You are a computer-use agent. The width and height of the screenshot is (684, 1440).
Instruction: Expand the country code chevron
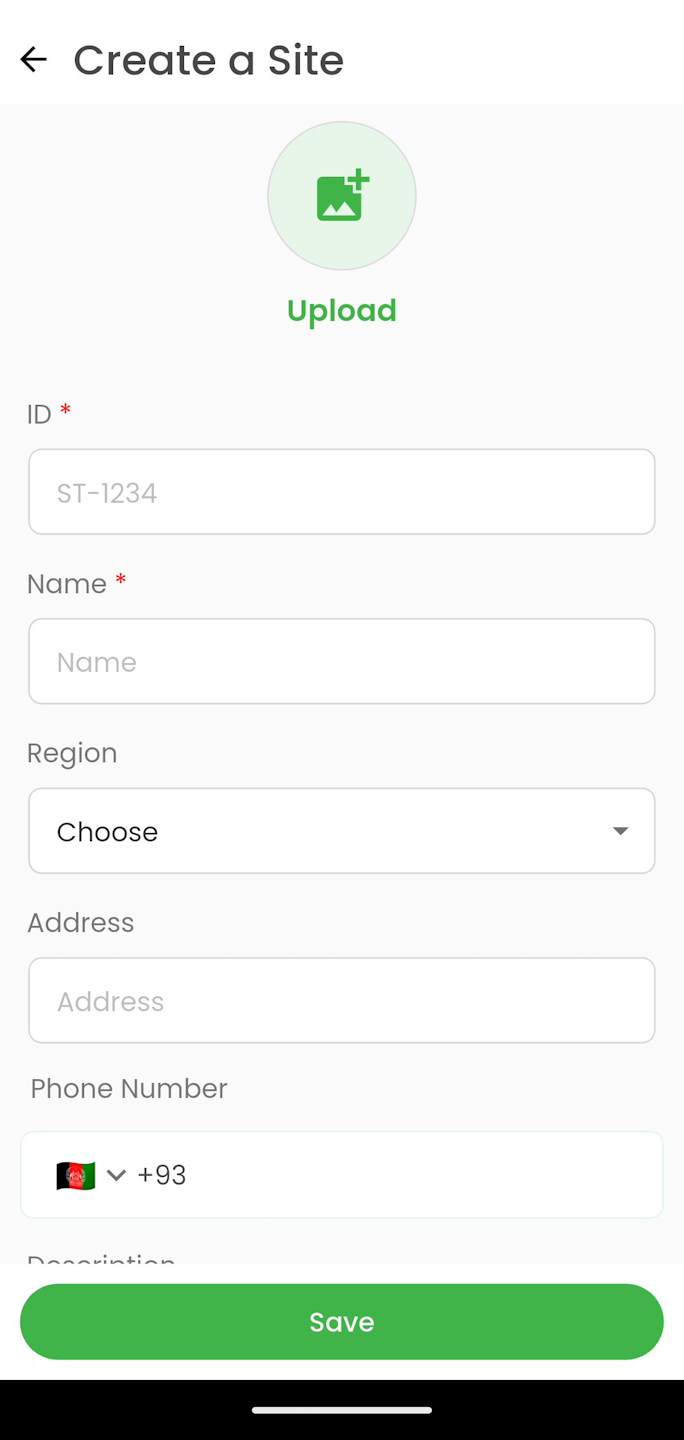click(x=116, y=1175)
